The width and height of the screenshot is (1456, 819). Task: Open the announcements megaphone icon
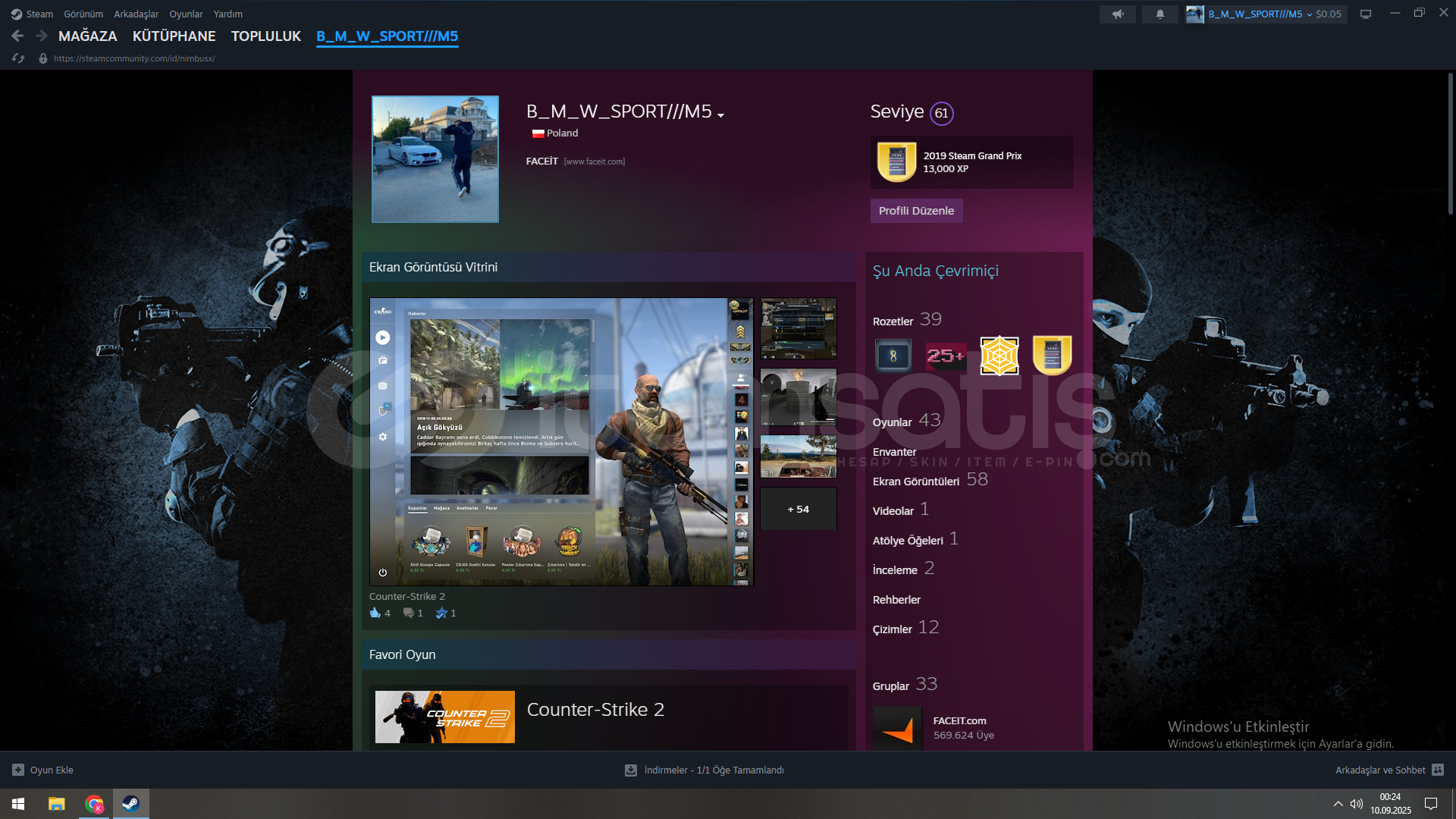(x=1118, y=14)
